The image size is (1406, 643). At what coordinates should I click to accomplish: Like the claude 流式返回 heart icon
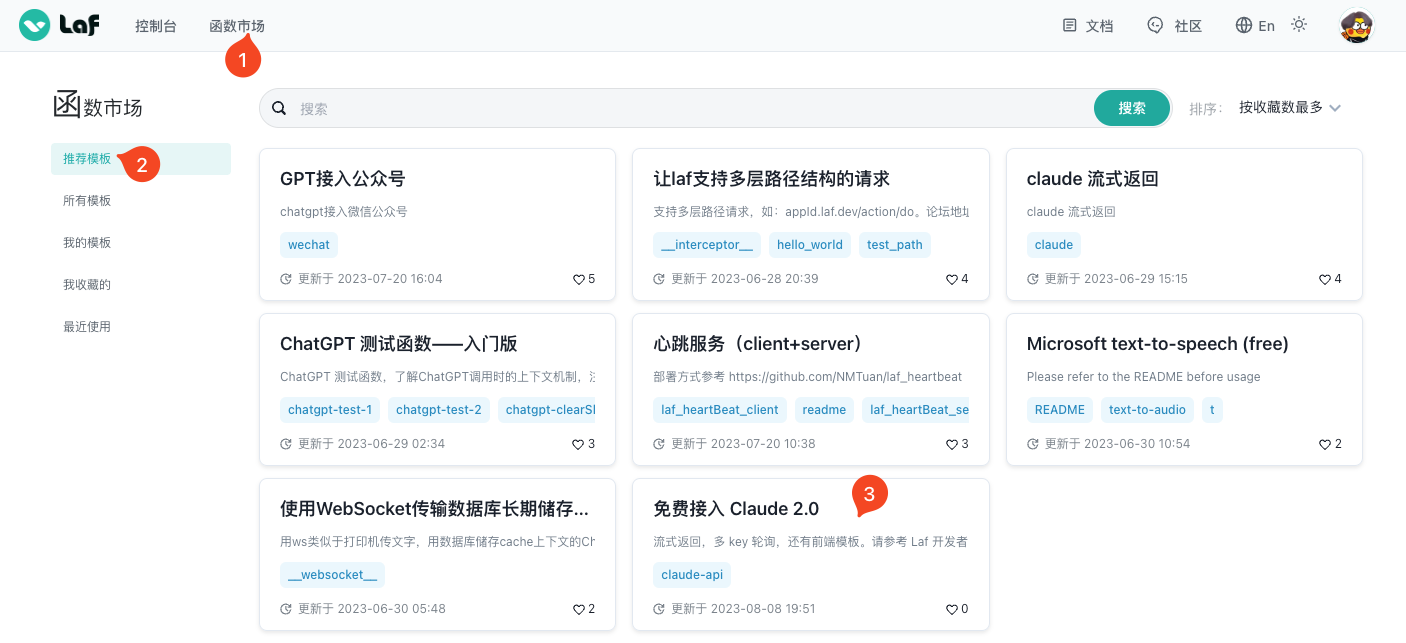(1325, 279)
